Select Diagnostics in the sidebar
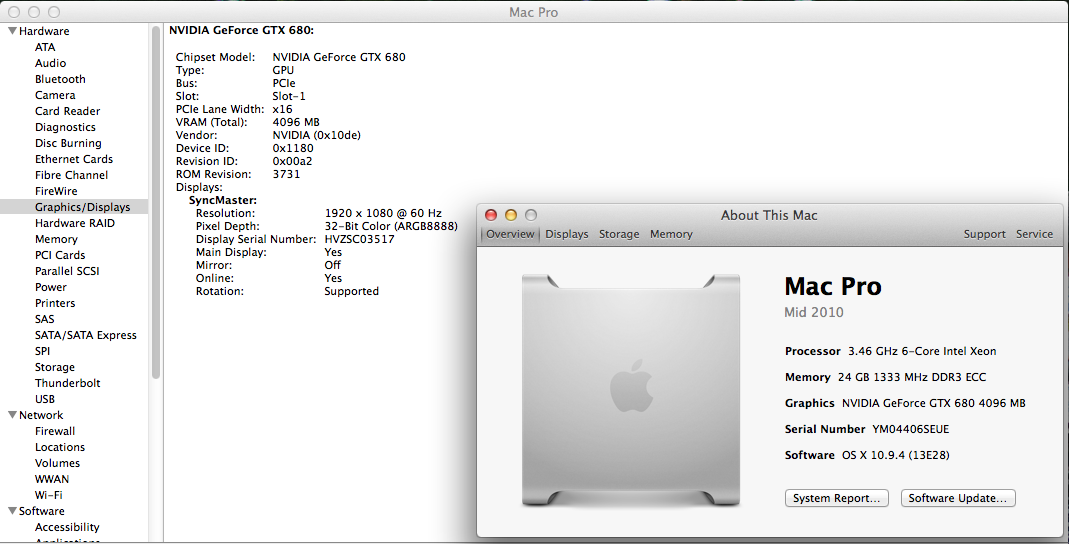Screen dimensions: 1069x544 (x=65, y=127)
